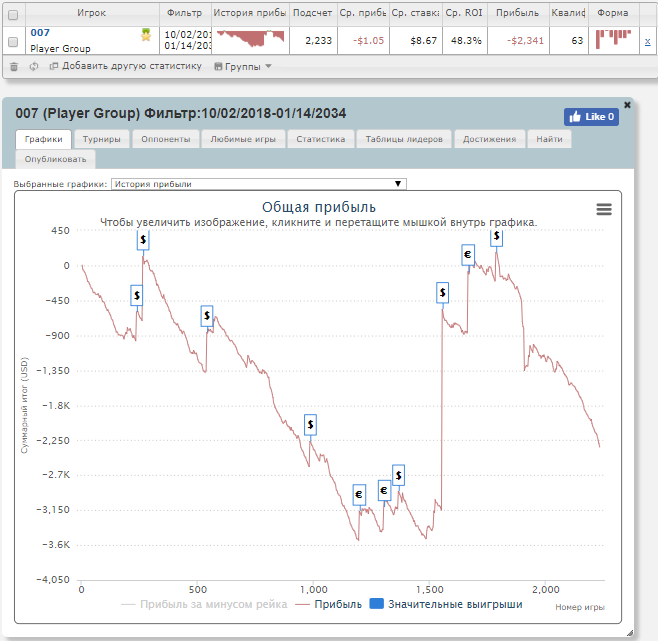Open the Опубликовать tab
Viewport: 658px width, 641px height.
[55, 159]
